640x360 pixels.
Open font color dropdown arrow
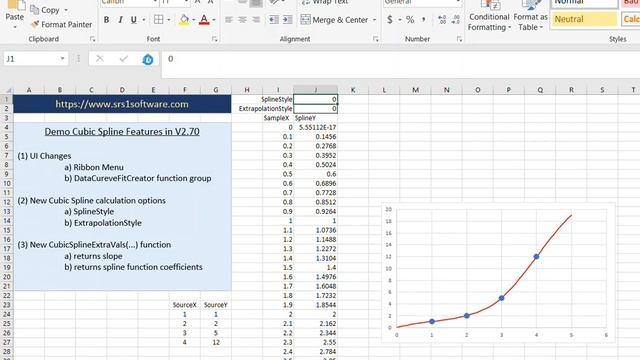[x=214, y=20]
